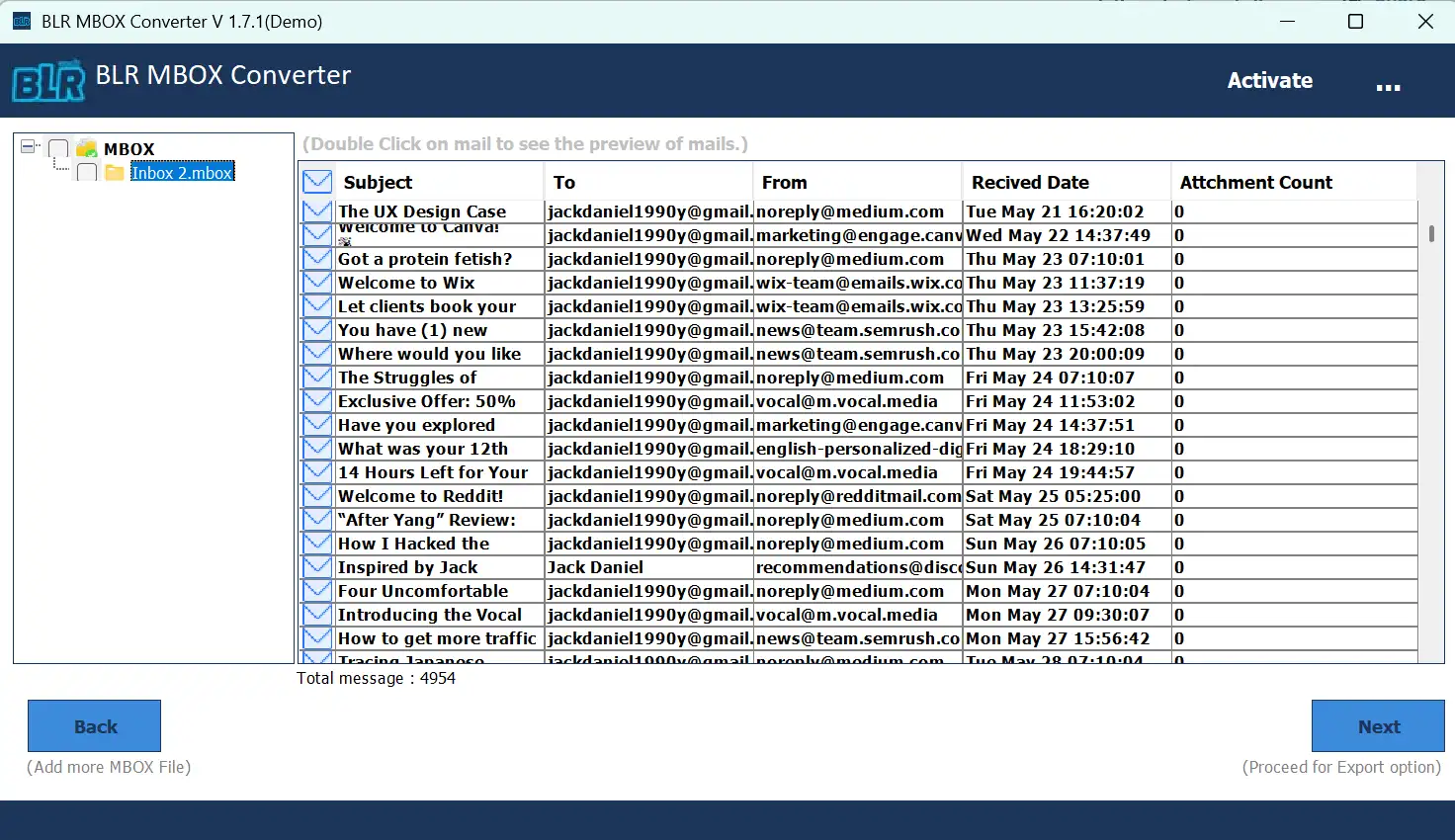
Task: Click the envelope icon for 'The UX Design Case'
Action: point(316,210)
